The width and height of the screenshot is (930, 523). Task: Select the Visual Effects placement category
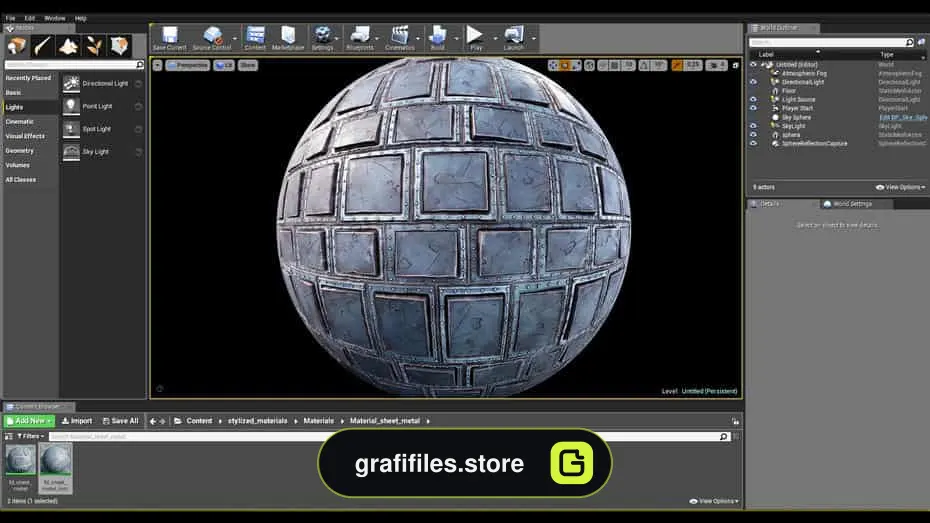[25, 136]
